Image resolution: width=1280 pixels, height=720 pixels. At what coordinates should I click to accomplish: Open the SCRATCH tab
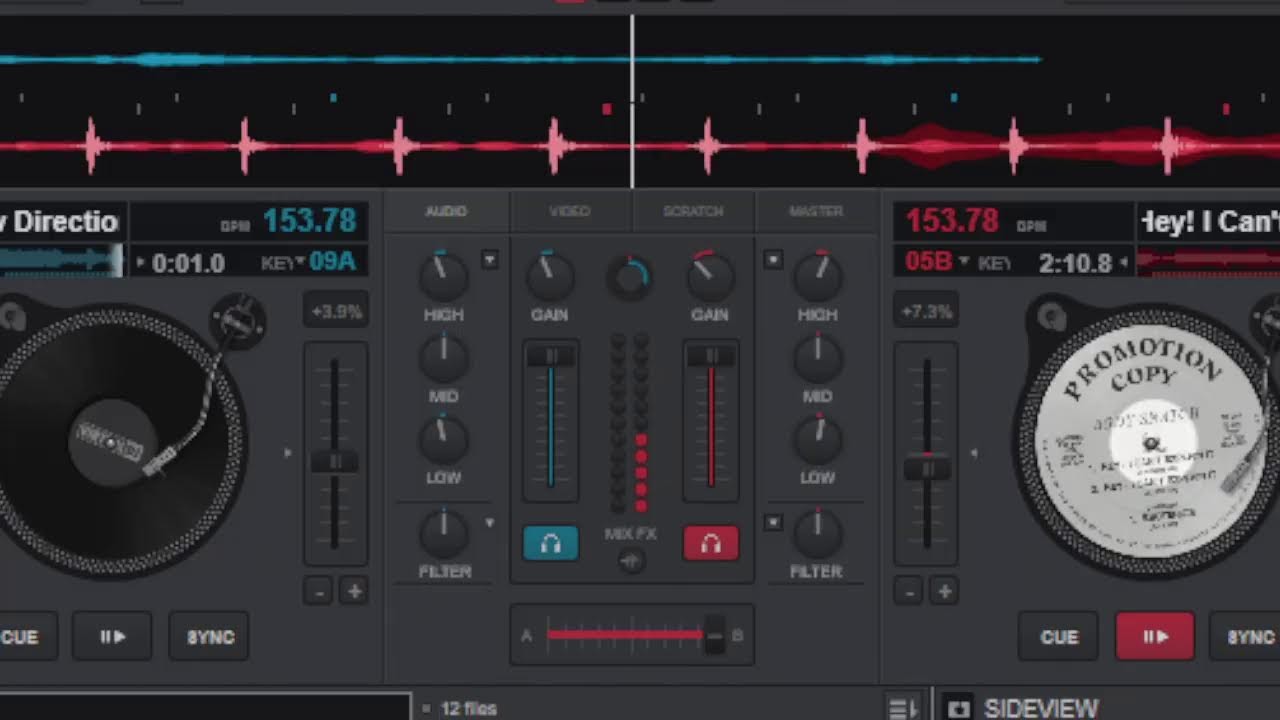693,211
